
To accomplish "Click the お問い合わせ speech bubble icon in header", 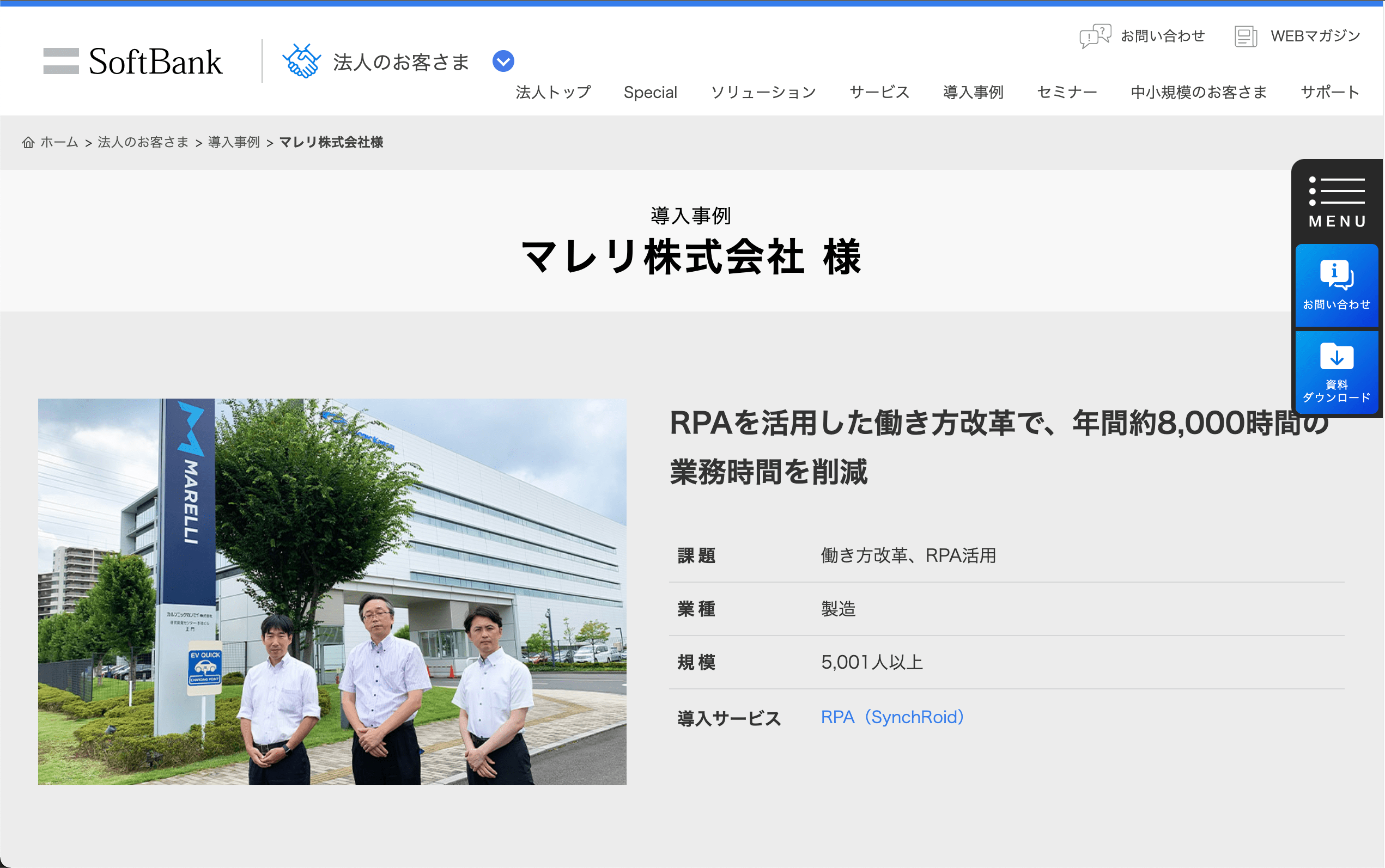I will pos(1095,36).
